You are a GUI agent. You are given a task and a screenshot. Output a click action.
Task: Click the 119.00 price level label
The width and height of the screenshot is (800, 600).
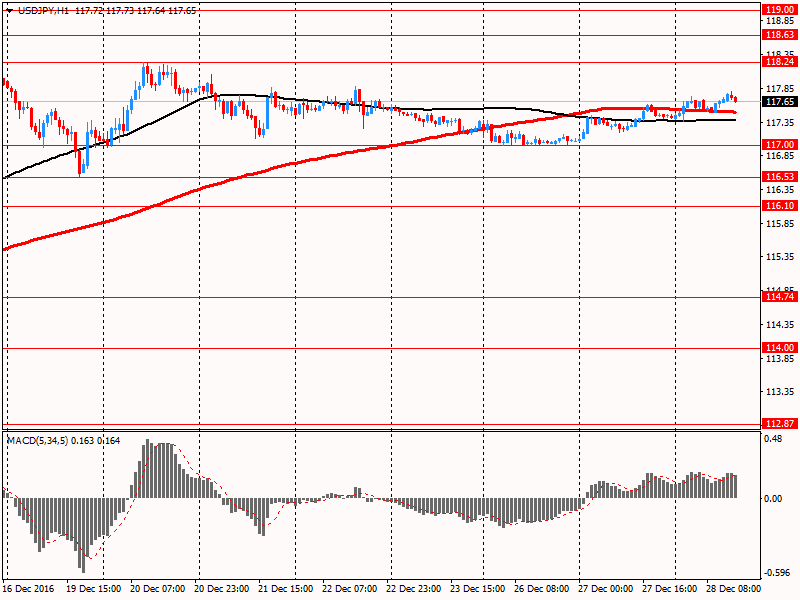tap(780, 10)
